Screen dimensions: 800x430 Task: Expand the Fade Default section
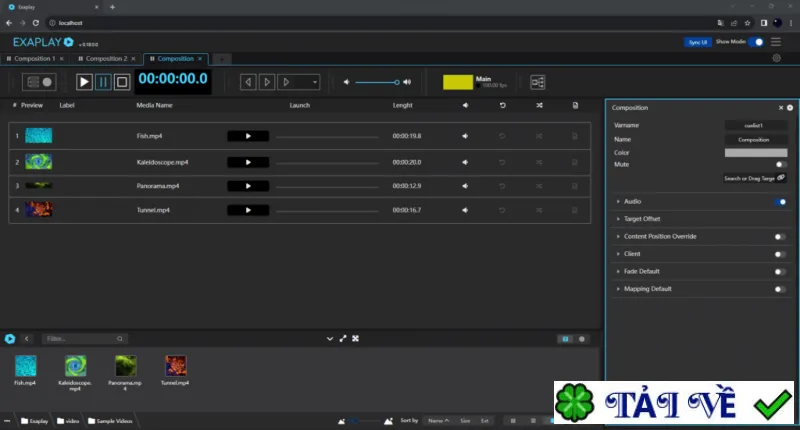pyautogui.click(x=641, y=271)
